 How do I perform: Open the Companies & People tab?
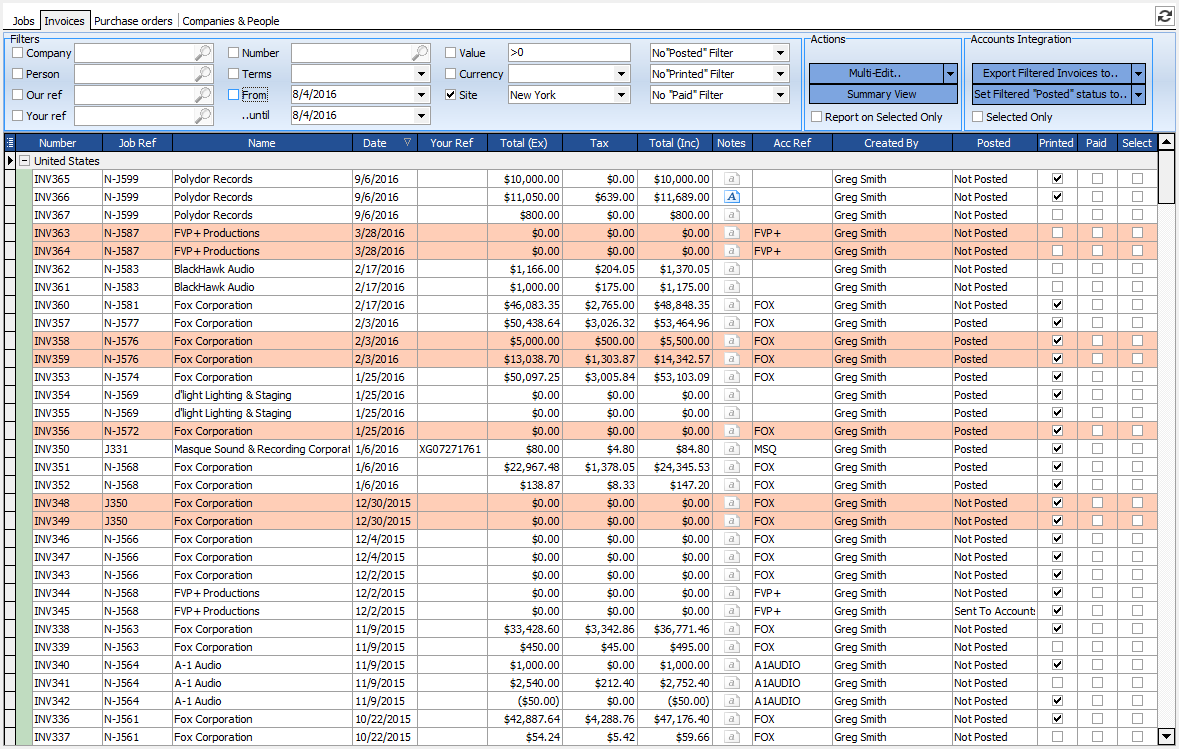[231, 20]
